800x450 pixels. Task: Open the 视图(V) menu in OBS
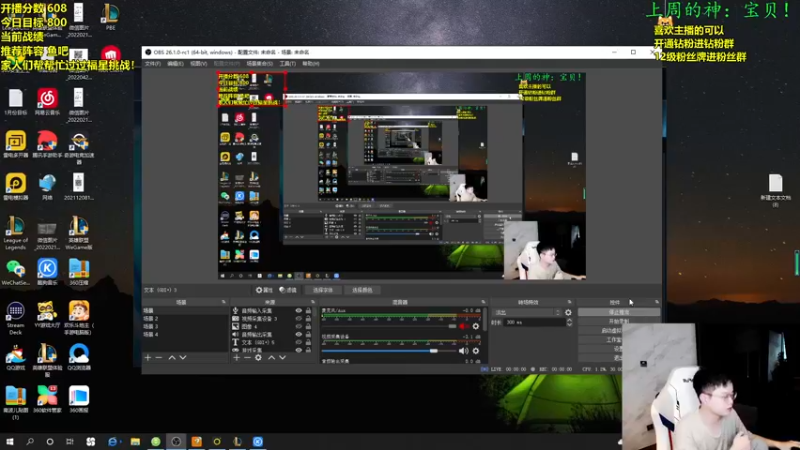pos(198,64)
